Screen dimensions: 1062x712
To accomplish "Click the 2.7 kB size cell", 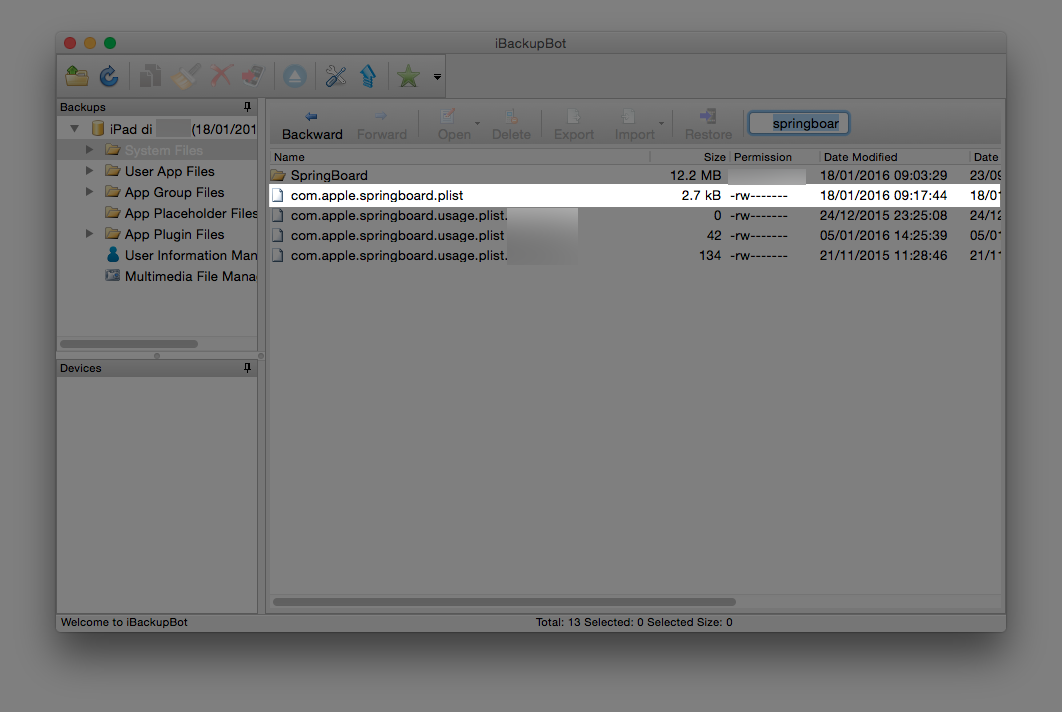I will [x=701, y=195].
